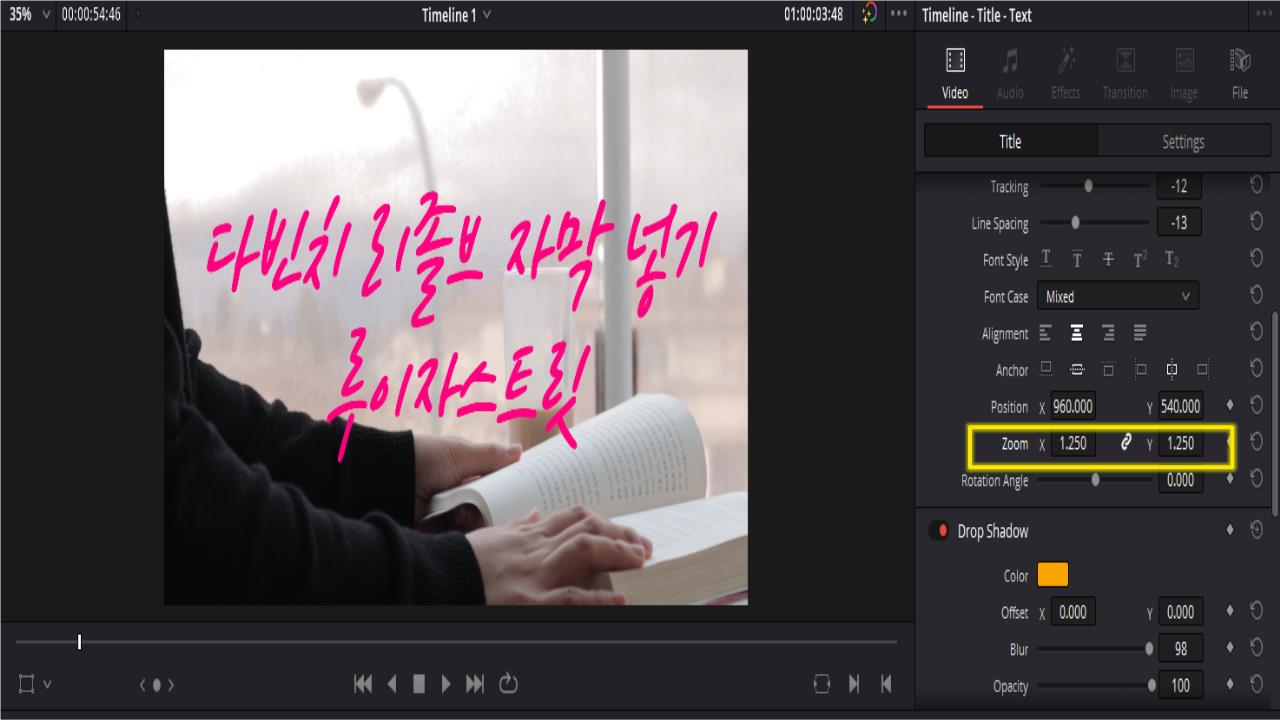Add keyframe for Drop Shadow Blur
This screenshot has height=720, width=1280.
[x=1230, y=649]
